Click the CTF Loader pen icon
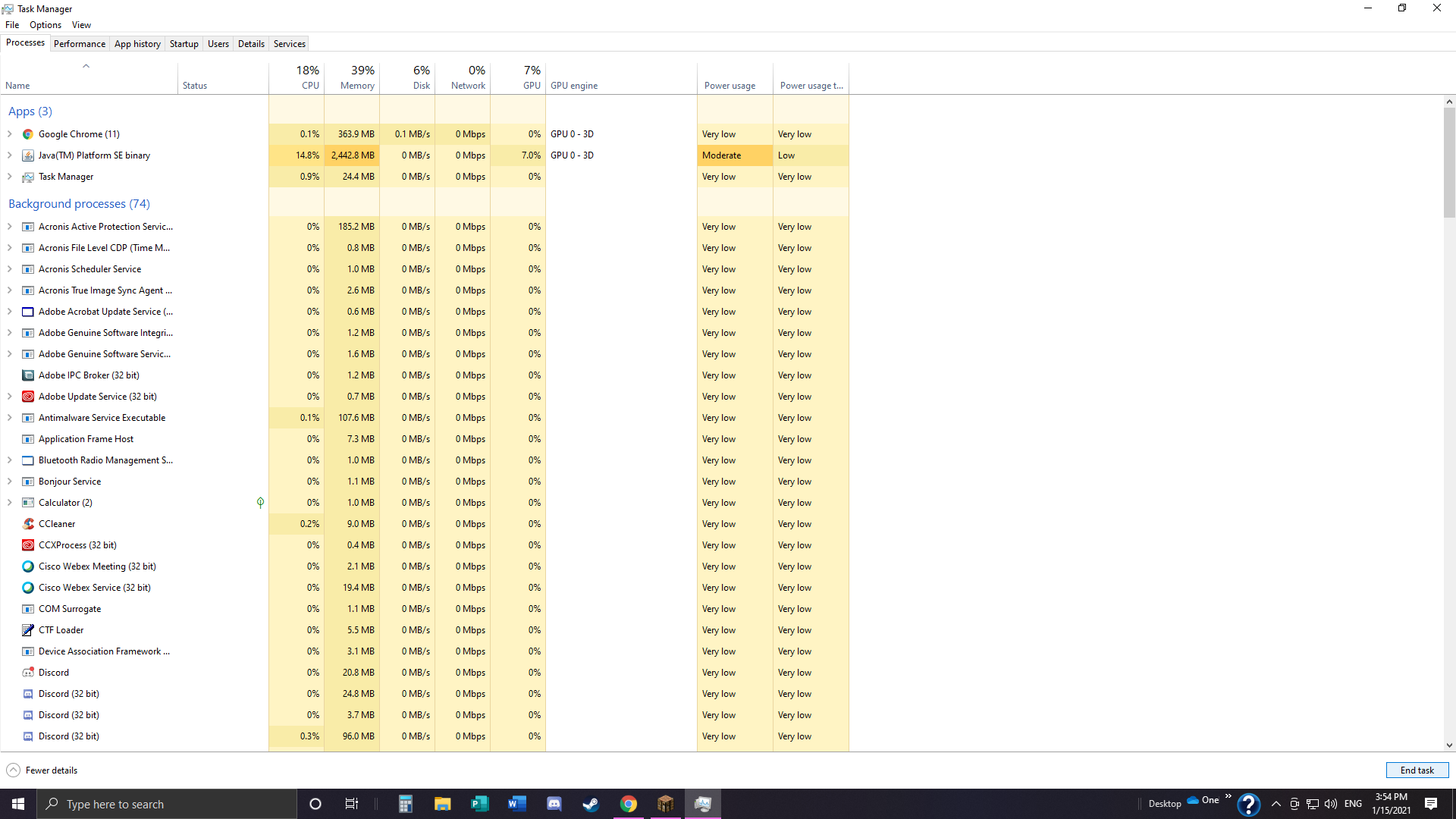Viewport: 1456px width, 819px height. [28, 630]
